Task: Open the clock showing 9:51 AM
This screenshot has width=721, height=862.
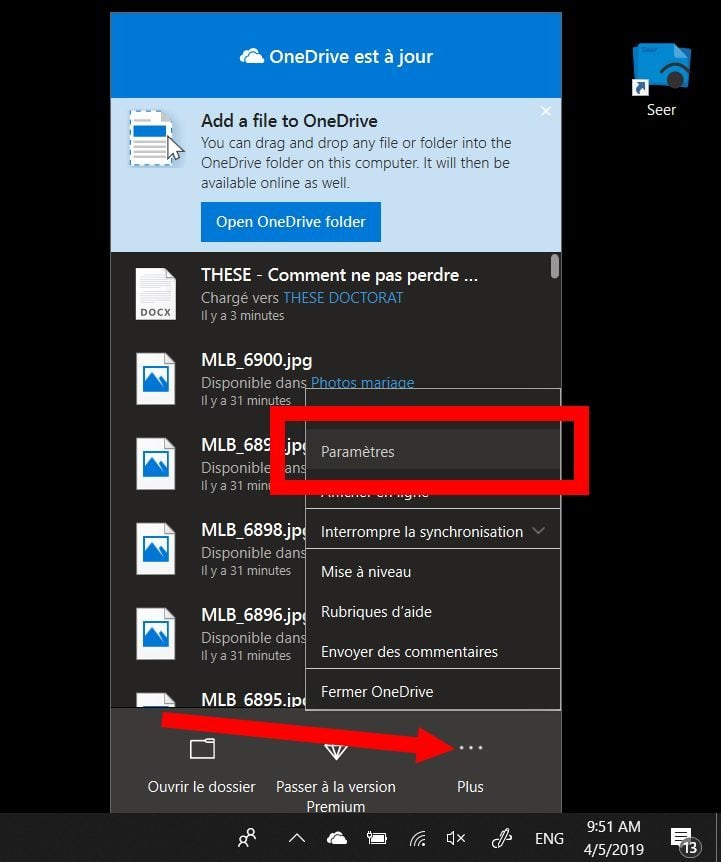Action: point(613,838)
